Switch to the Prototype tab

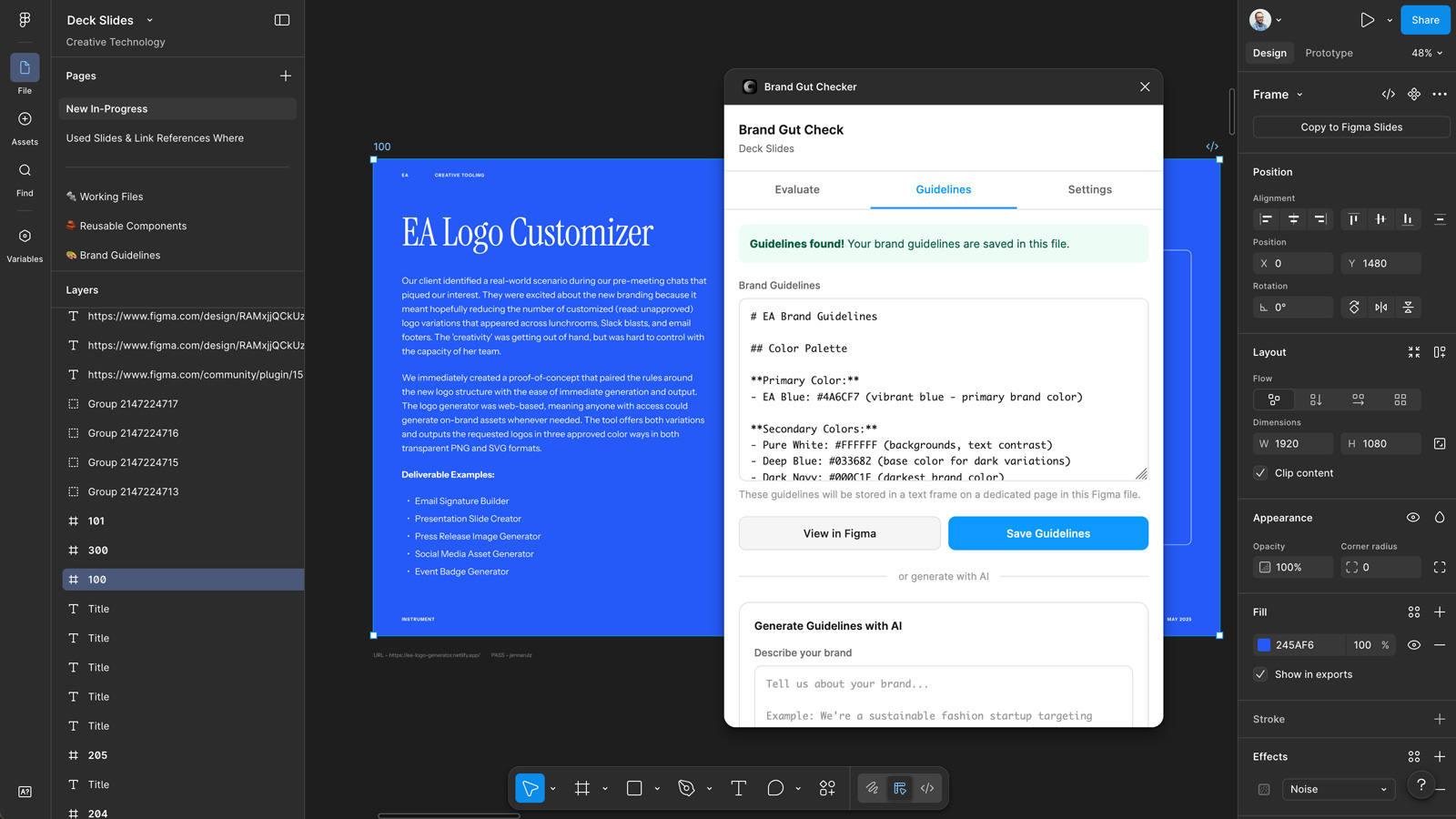[1329, 53]
